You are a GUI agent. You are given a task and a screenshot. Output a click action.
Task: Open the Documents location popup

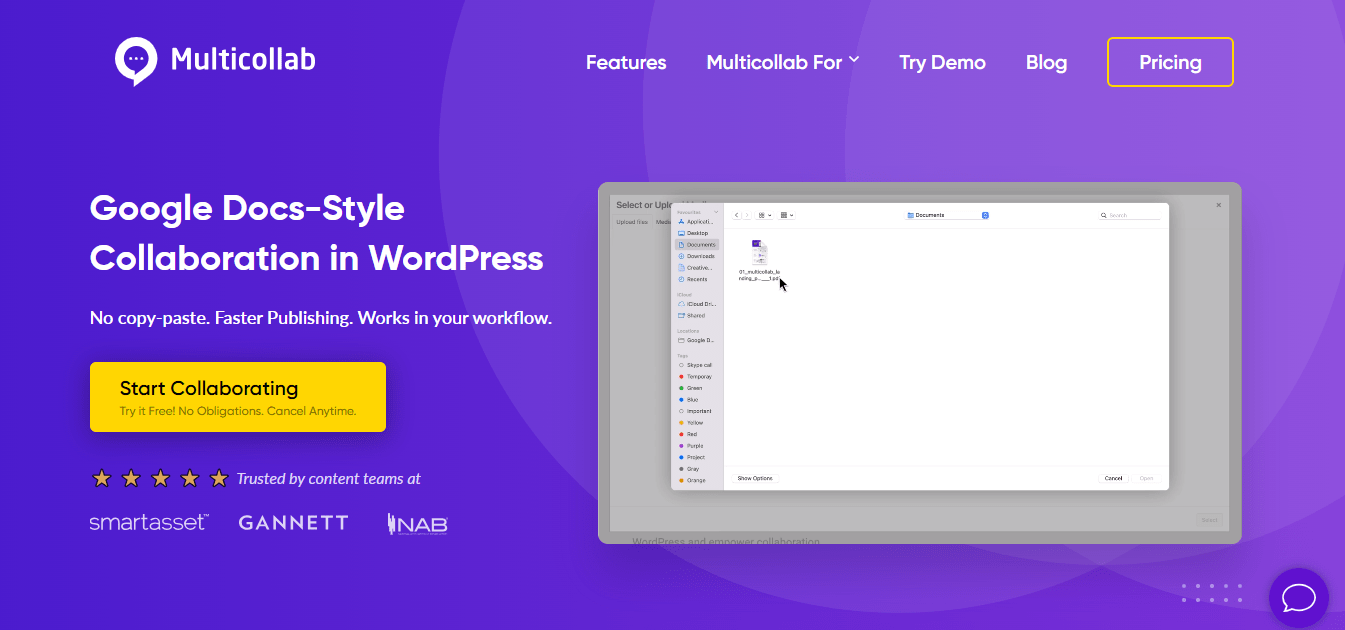(948, 215)
